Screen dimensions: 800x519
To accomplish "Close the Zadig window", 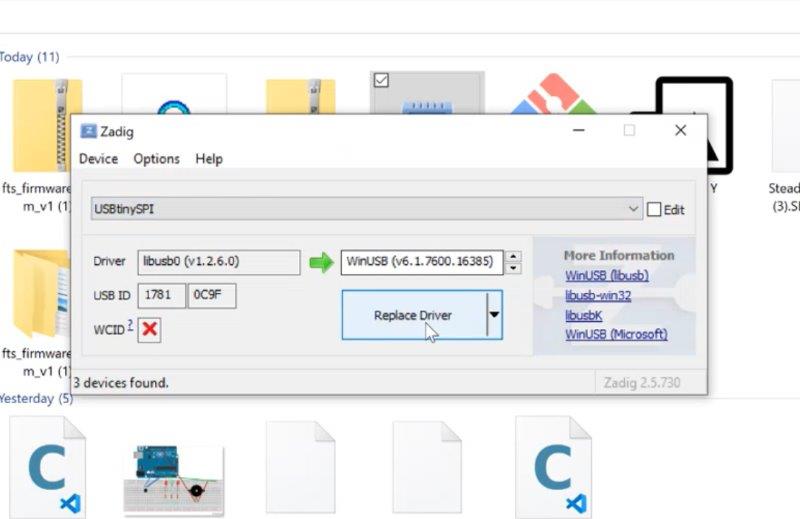I will click(681, 130).
